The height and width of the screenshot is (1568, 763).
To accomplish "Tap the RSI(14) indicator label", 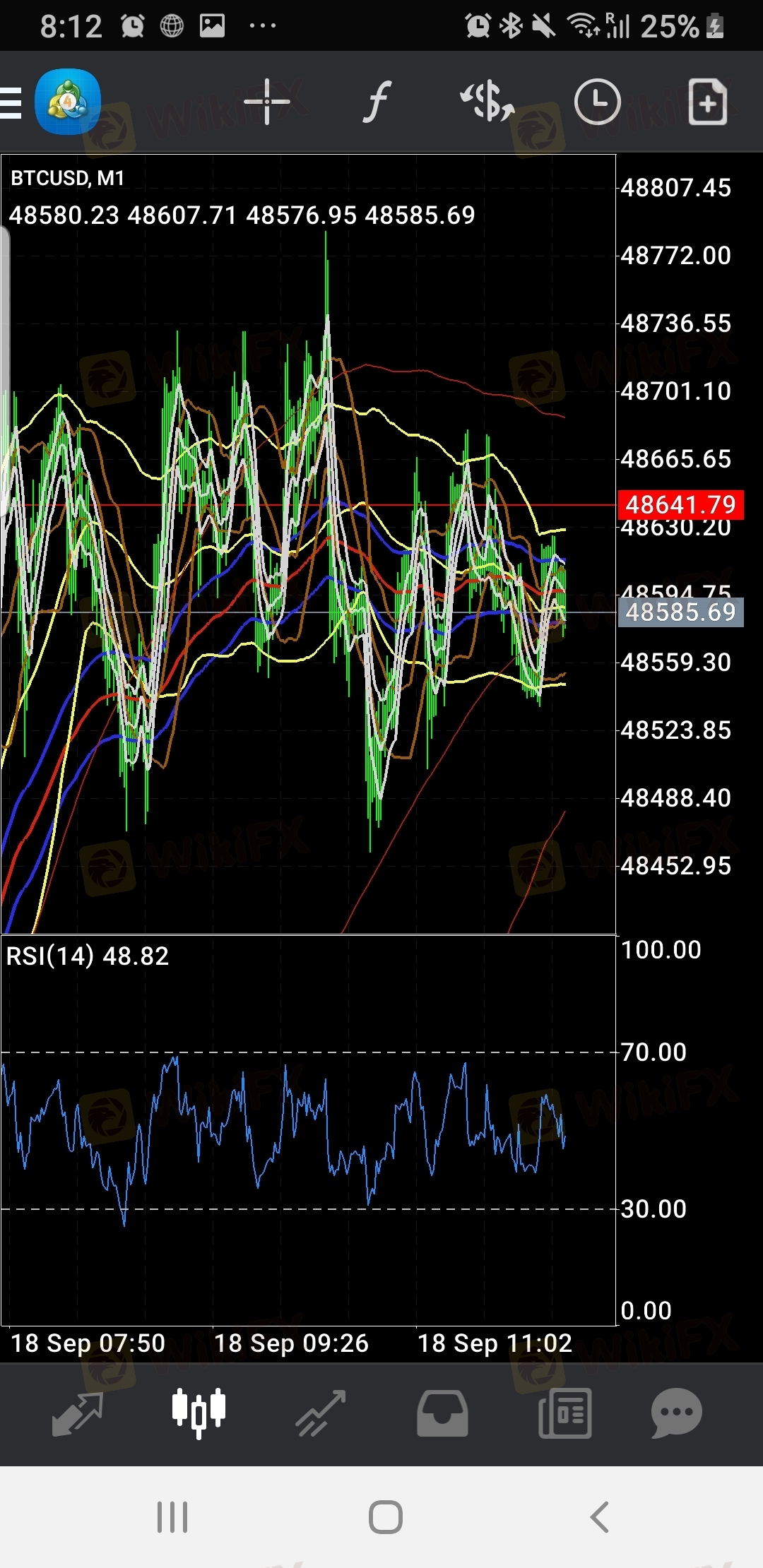I will pos(88,956).
